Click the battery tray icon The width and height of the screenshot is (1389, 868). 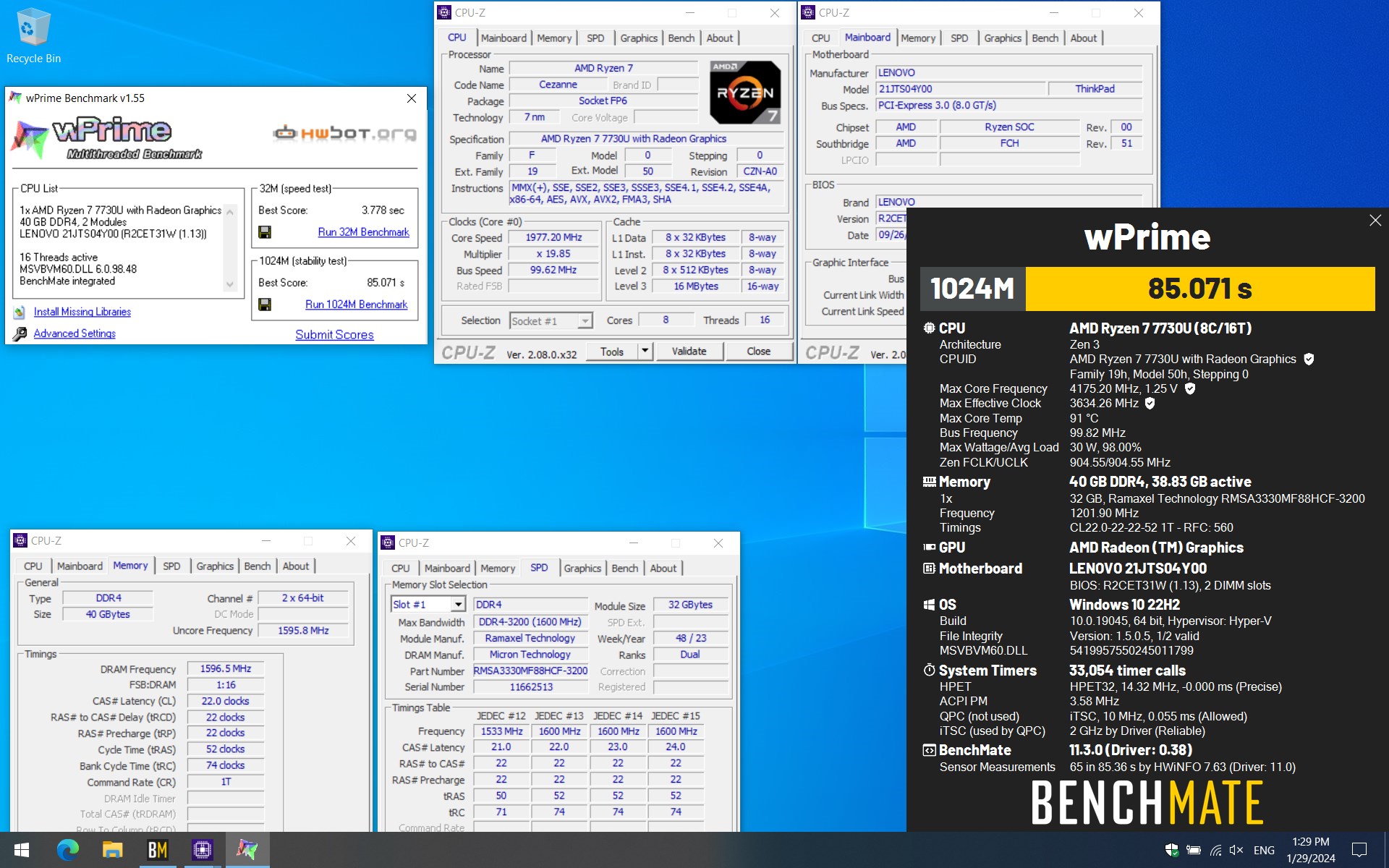coord(1194,850)
